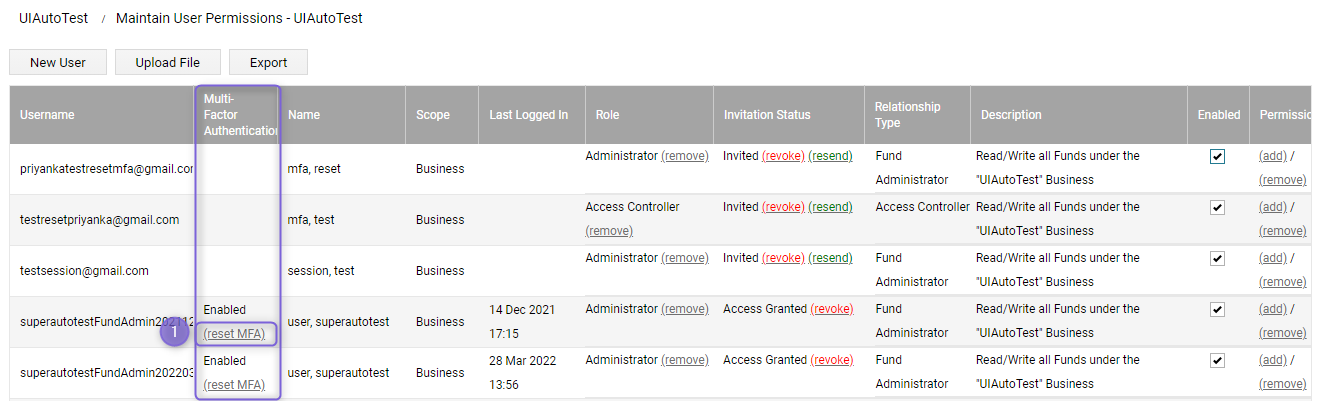Viewport: 1327px width, 401px height.
Task: Click the Export button
Action: point(268,62)
